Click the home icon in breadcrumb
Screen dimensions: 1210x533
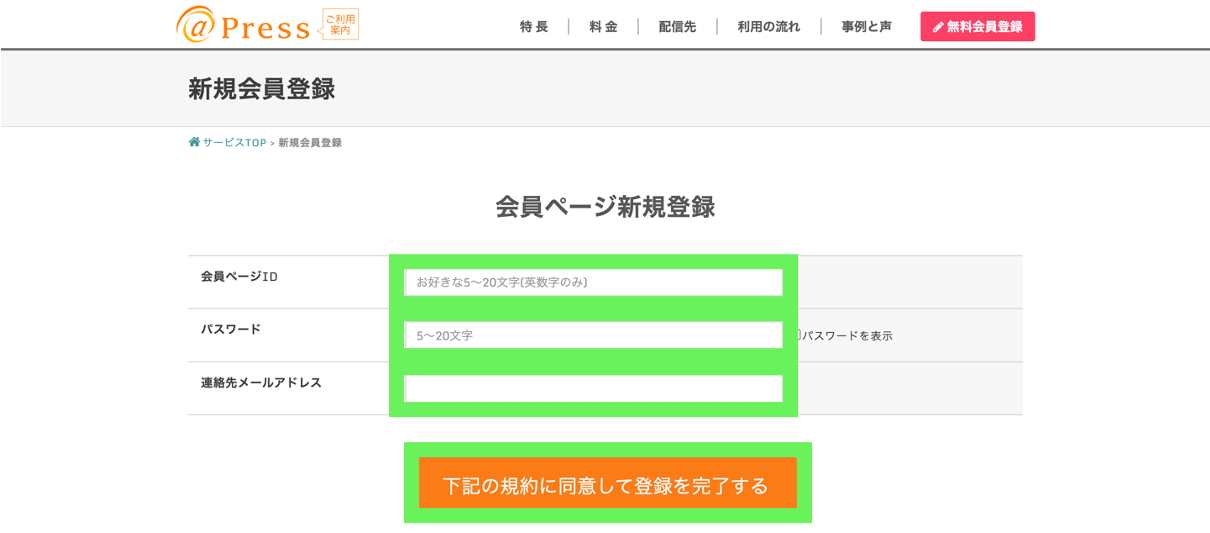[x=194, y=142]
